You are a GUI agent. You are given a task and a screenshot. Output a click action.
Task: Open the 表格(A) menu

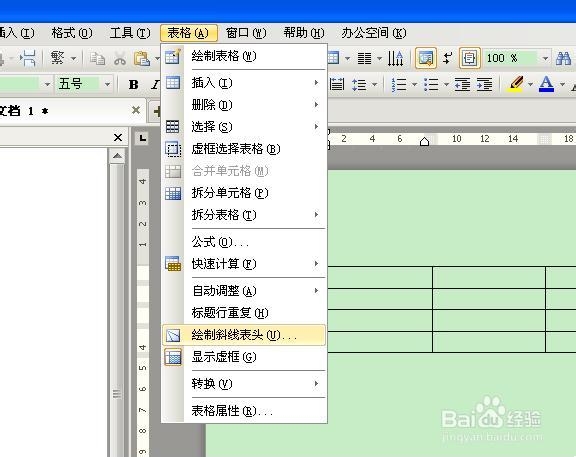[188, 33]
